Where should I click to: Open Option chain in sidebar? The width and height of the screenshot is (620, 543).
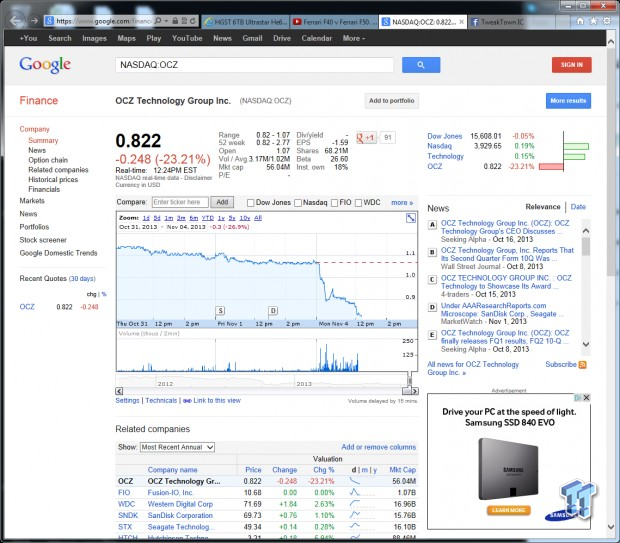48,160
